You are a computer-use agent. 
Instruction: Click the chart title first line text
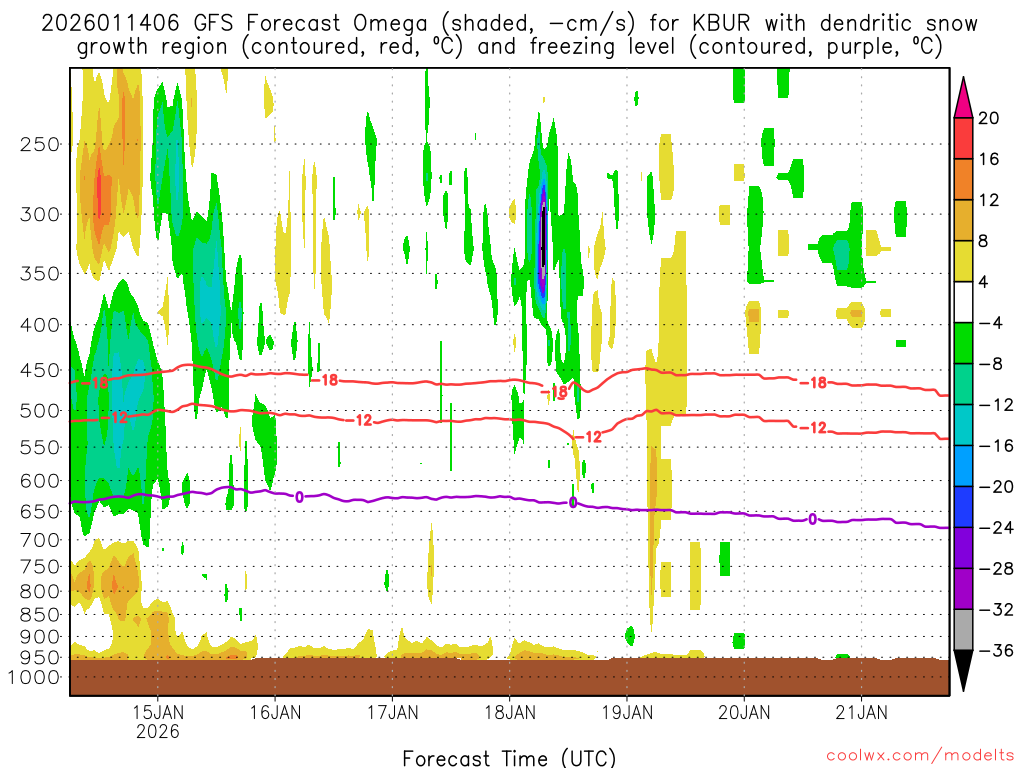509,24
